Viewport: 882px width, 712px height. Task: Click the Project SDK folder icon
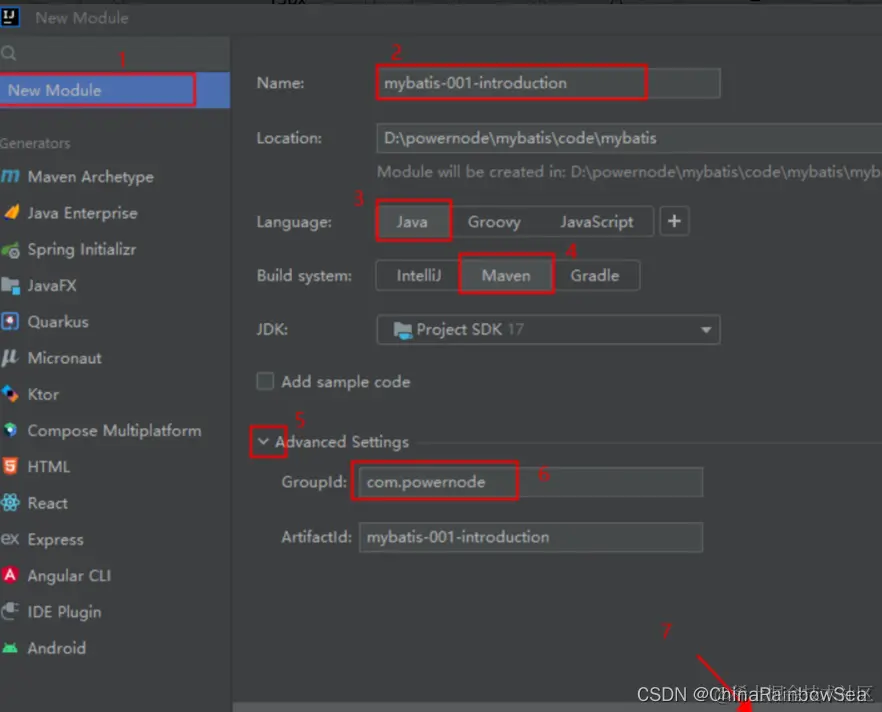403,330
